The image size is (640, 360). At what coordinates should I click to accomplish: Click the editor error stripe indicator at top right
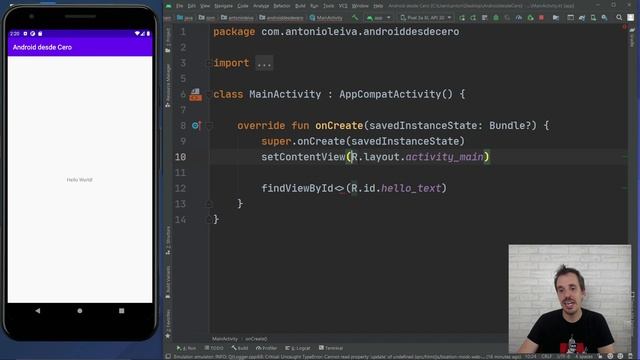click(624, 27)
